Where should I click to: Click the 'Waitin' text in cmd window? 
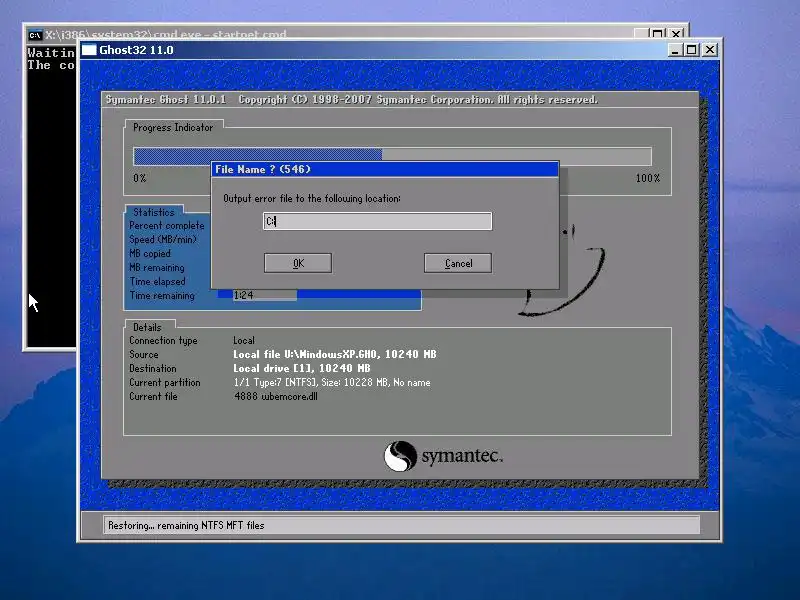tap(51, 53)
